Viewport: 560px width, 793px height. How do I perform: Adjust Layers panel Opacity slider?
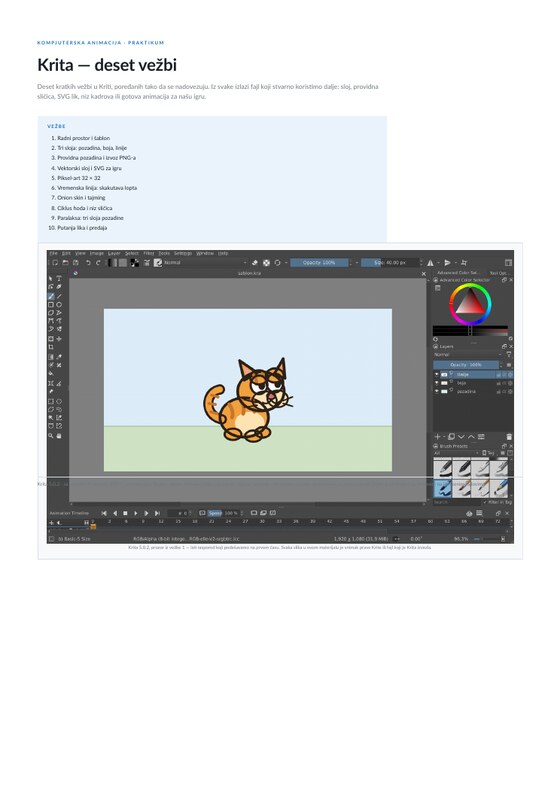pos(466,365)
